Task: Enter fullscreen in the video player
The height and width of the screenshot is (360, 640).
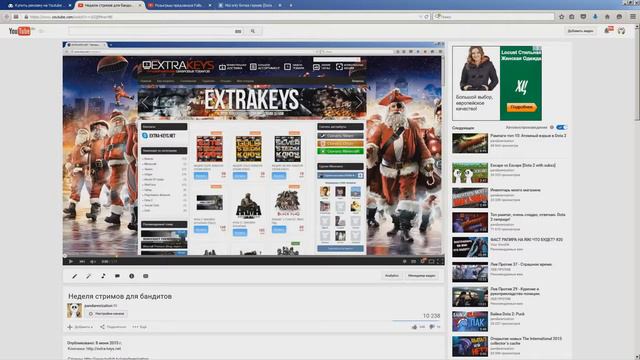Action: [x=440, y=261]
